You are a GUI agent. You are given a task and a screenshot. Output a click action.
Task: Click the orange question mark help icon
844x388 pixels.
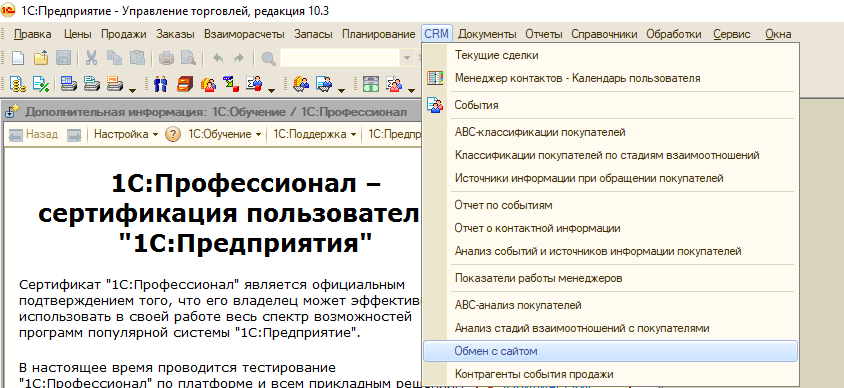pyautogui.click(x=172, y=134)
